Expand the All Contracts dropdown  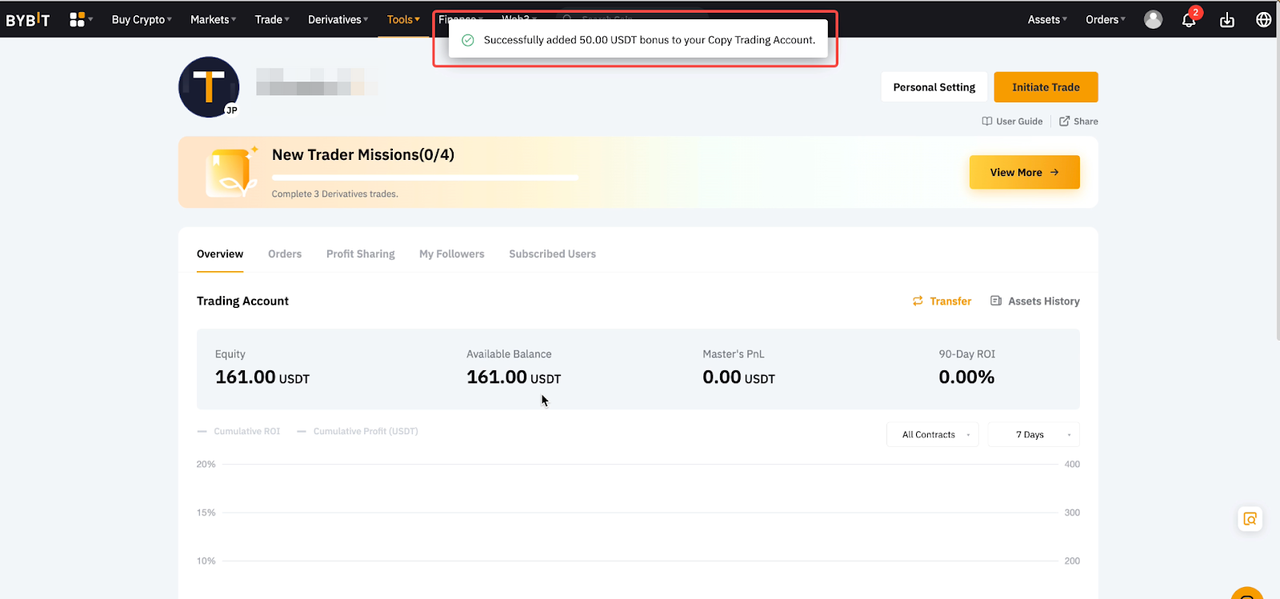[932, 434]
